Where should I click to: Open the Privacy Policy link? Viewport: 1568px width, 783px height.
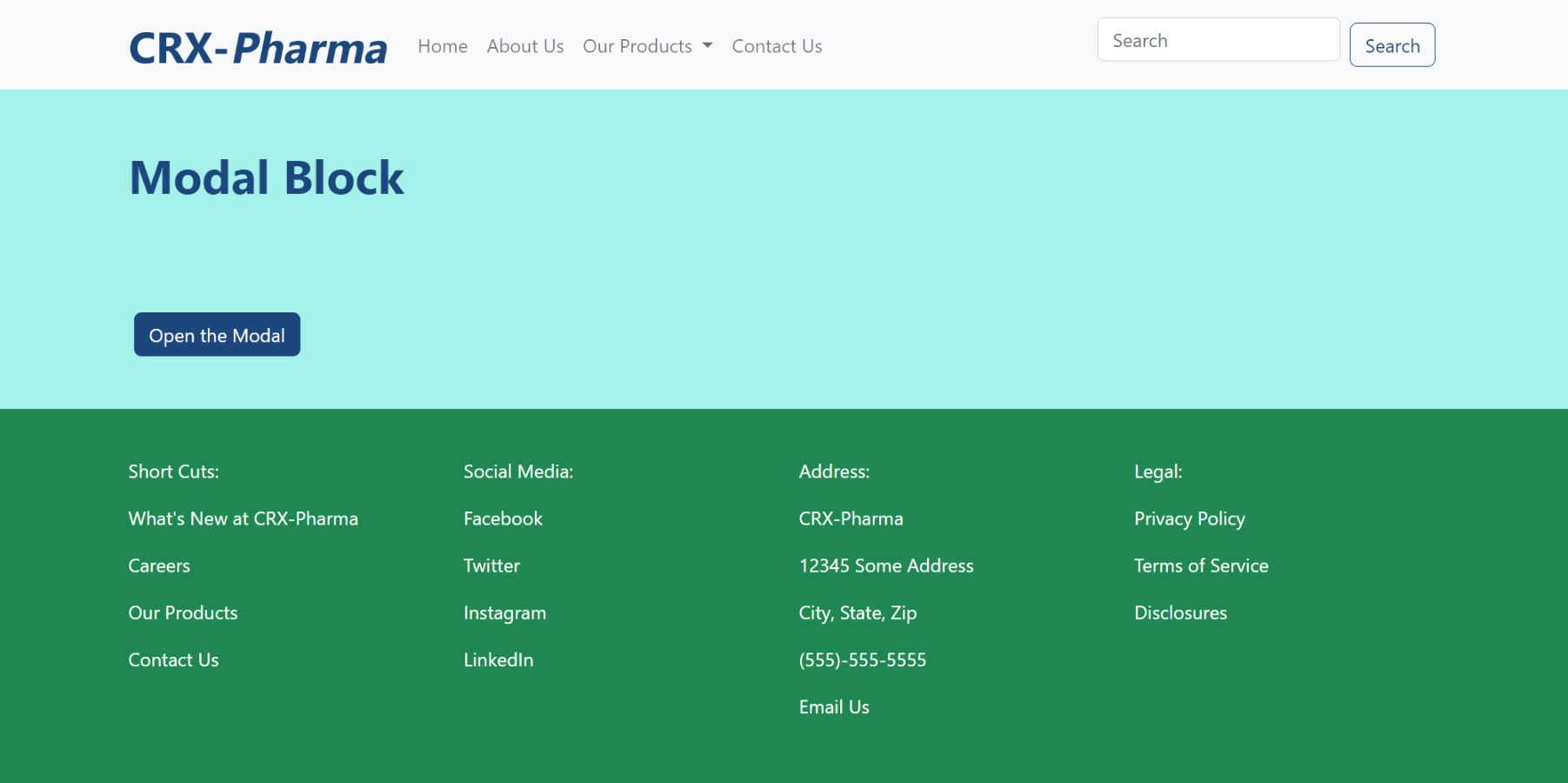[x=1189, y=519]
